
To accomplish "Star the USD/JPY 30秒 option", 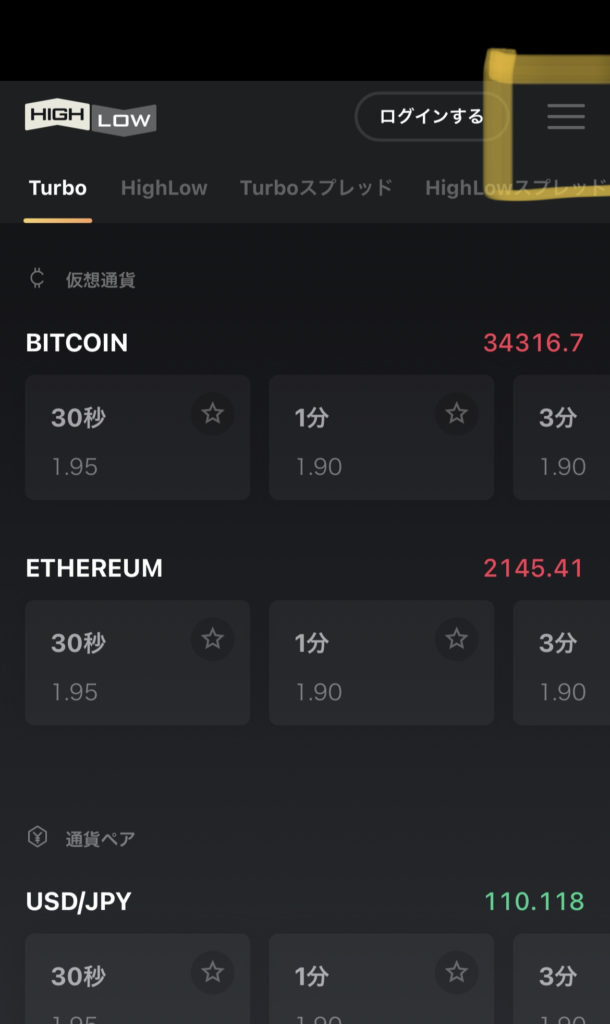I will [213, 972].
